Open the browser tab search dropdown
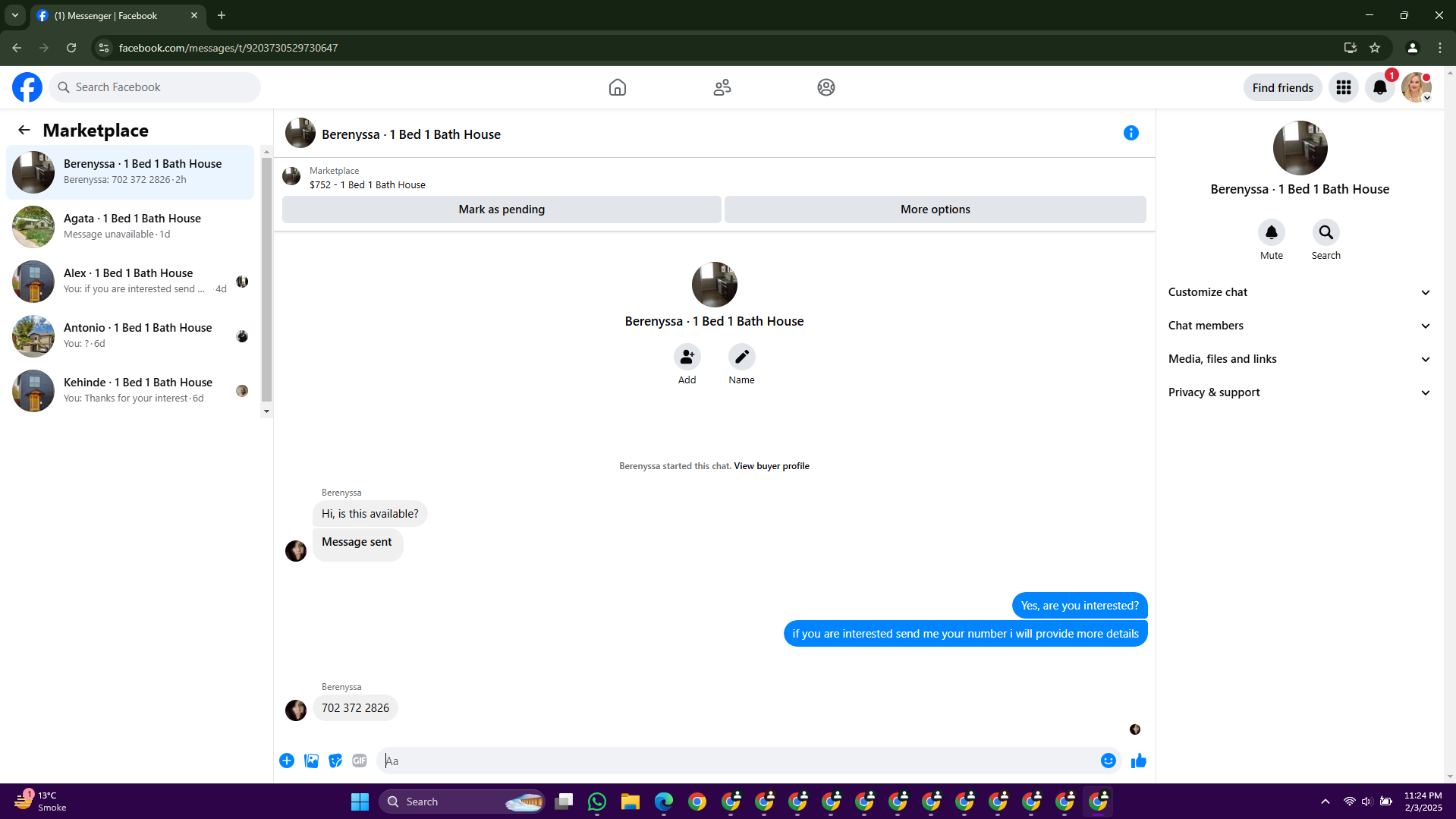Screen dimensions: 1456x819 [x=15, y=15]
